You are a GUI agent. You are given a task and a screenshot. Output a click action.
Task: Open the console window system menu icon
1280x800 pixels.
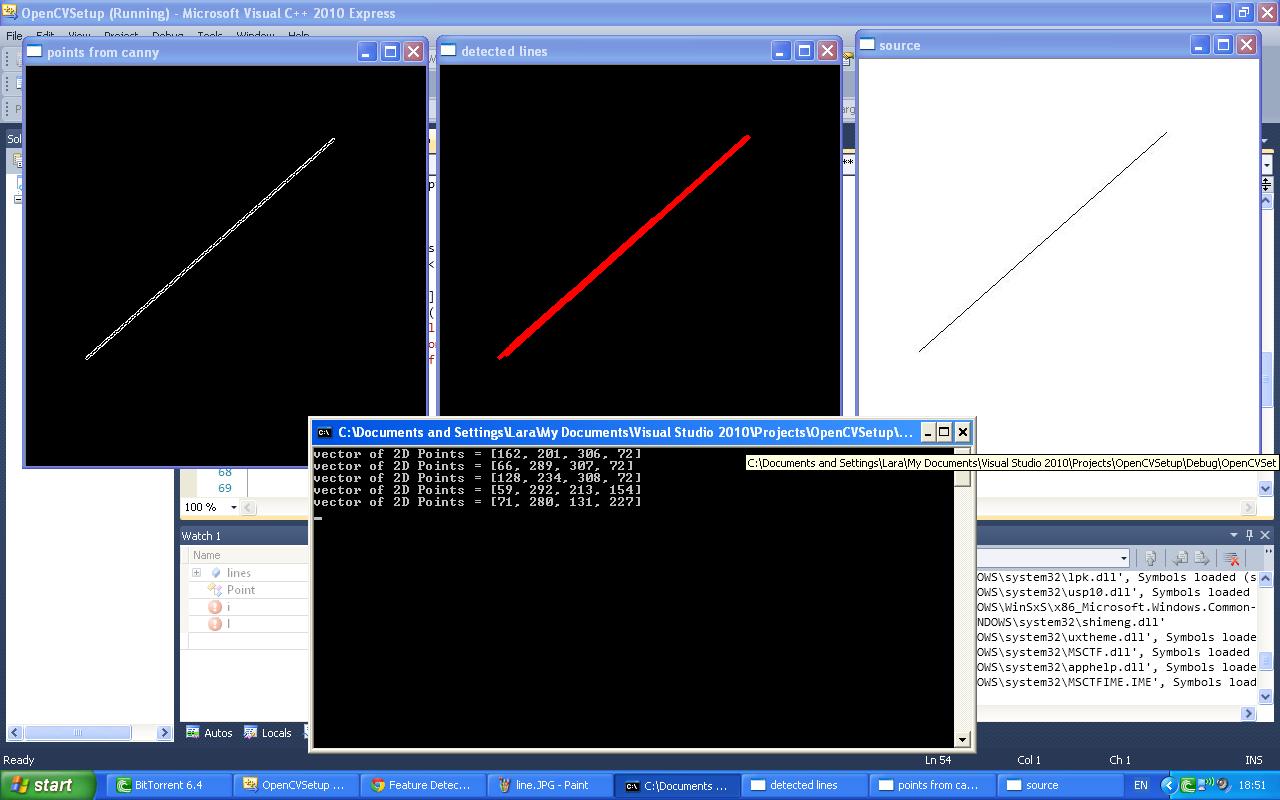(324, 432)
